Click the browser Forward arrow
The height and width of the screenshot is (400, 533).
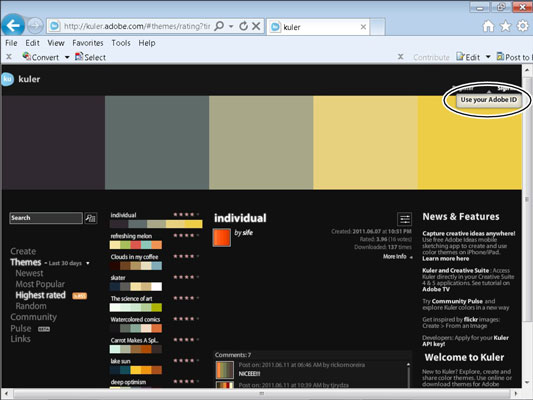coord(35,25)
